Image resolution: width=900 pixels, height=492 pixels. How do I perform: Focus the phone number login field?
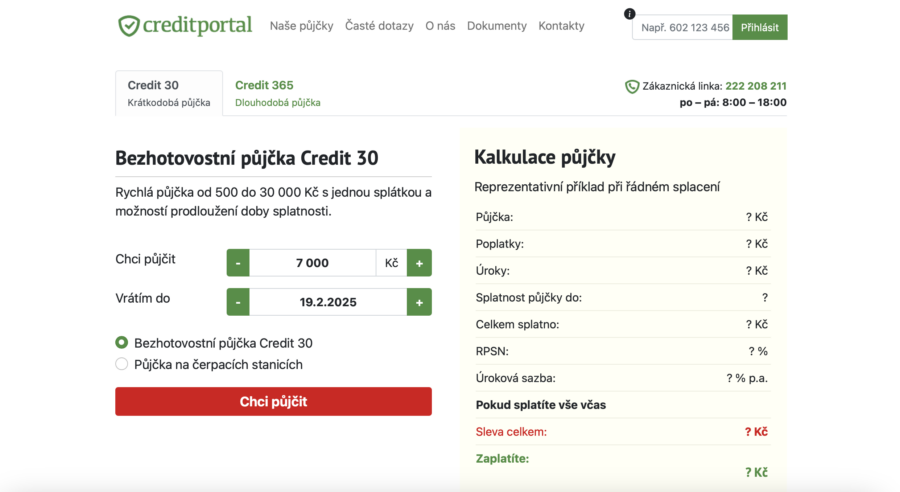[x=682, y=28]
